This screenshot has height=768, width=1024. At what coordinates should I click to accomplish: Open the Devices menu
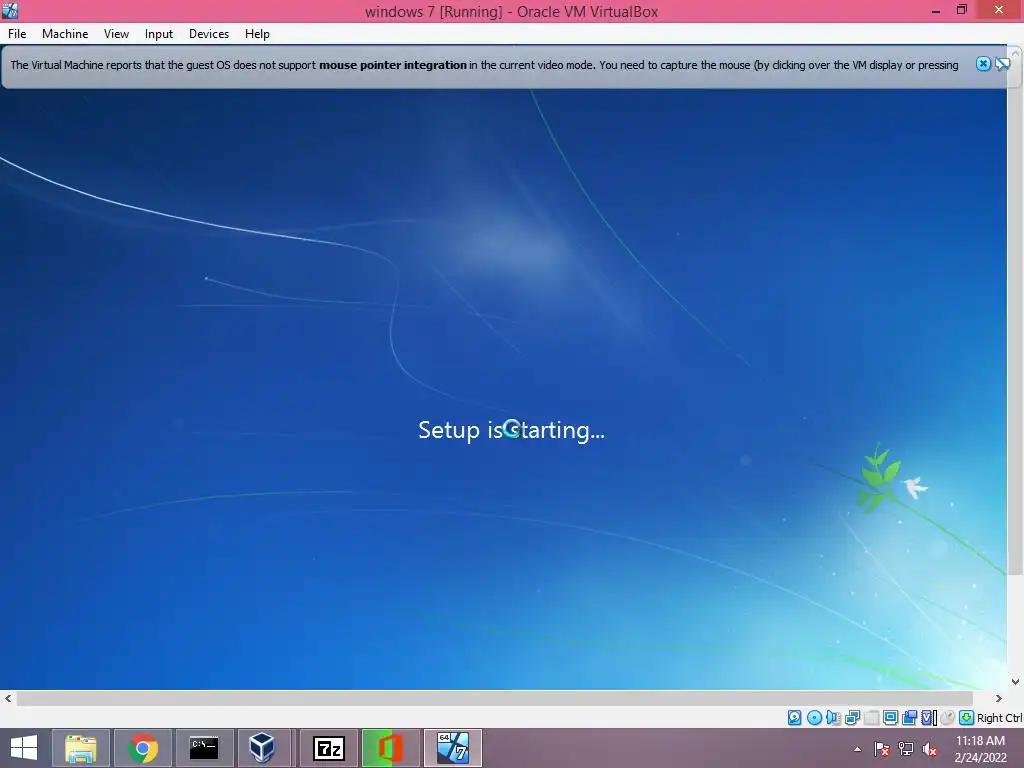pyautogui.click(x=209, y=34)
